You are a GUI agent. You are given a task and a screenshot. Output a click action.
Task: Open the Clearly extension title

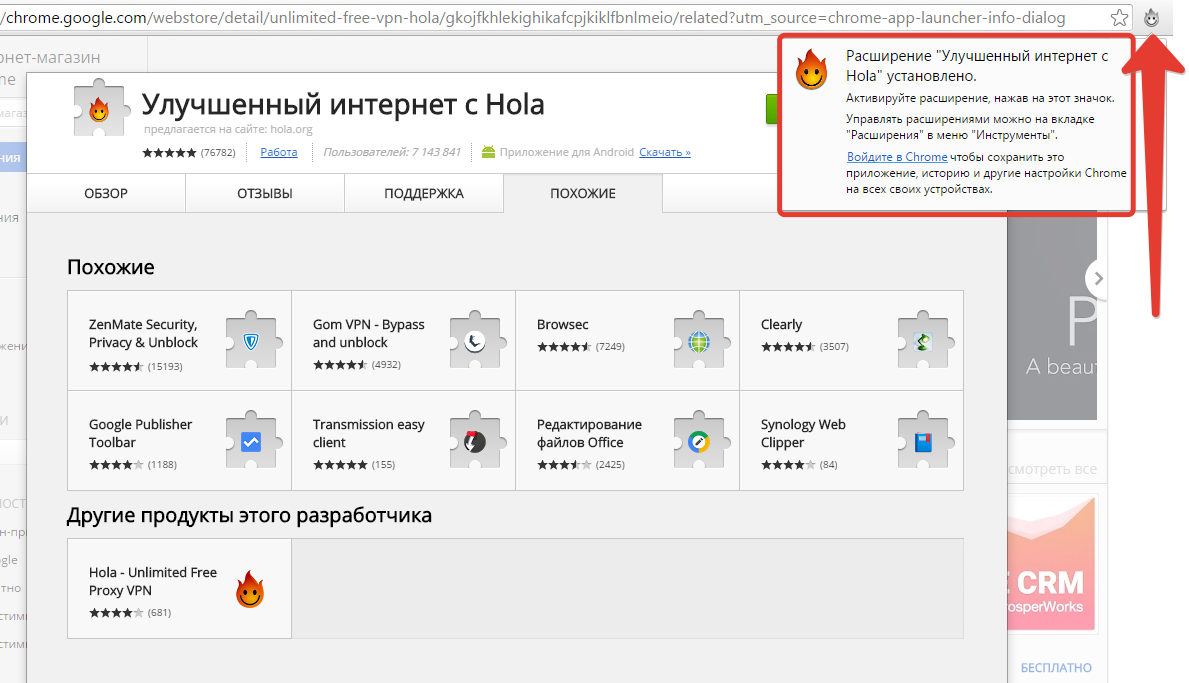[x=781, y=324]
